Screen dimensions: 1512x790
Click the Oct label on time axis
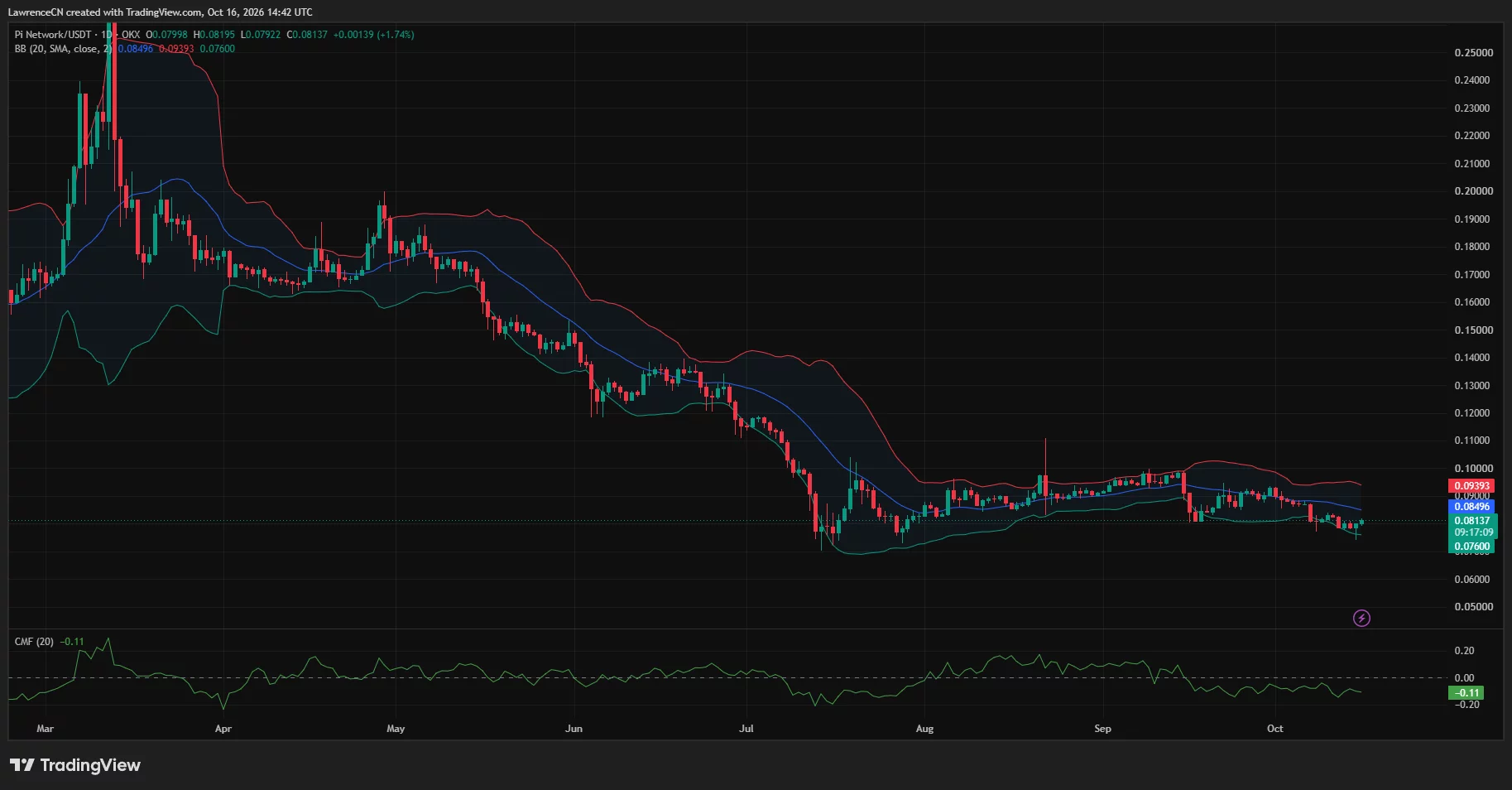click(1275, 729)
